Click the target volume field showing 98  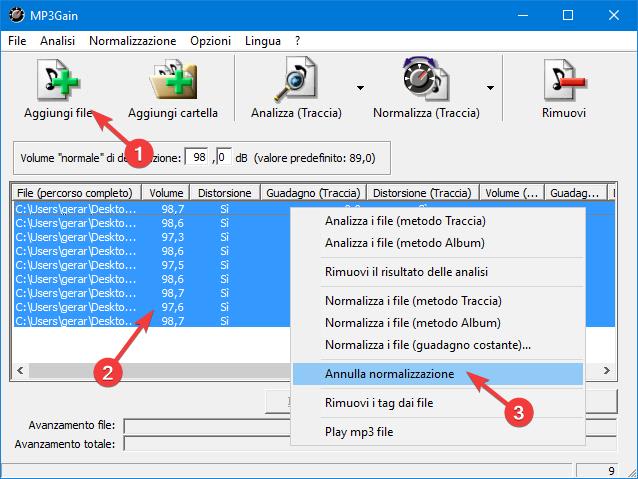(x=197, y=157)
